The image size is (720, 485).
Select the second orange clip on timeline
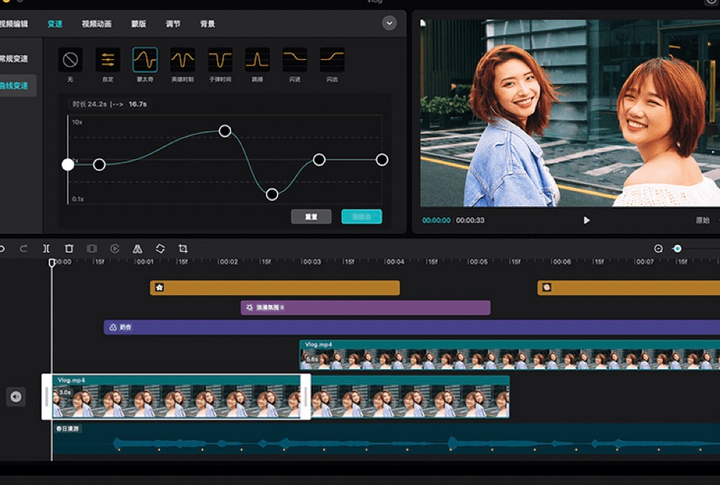tap(629, 288)
